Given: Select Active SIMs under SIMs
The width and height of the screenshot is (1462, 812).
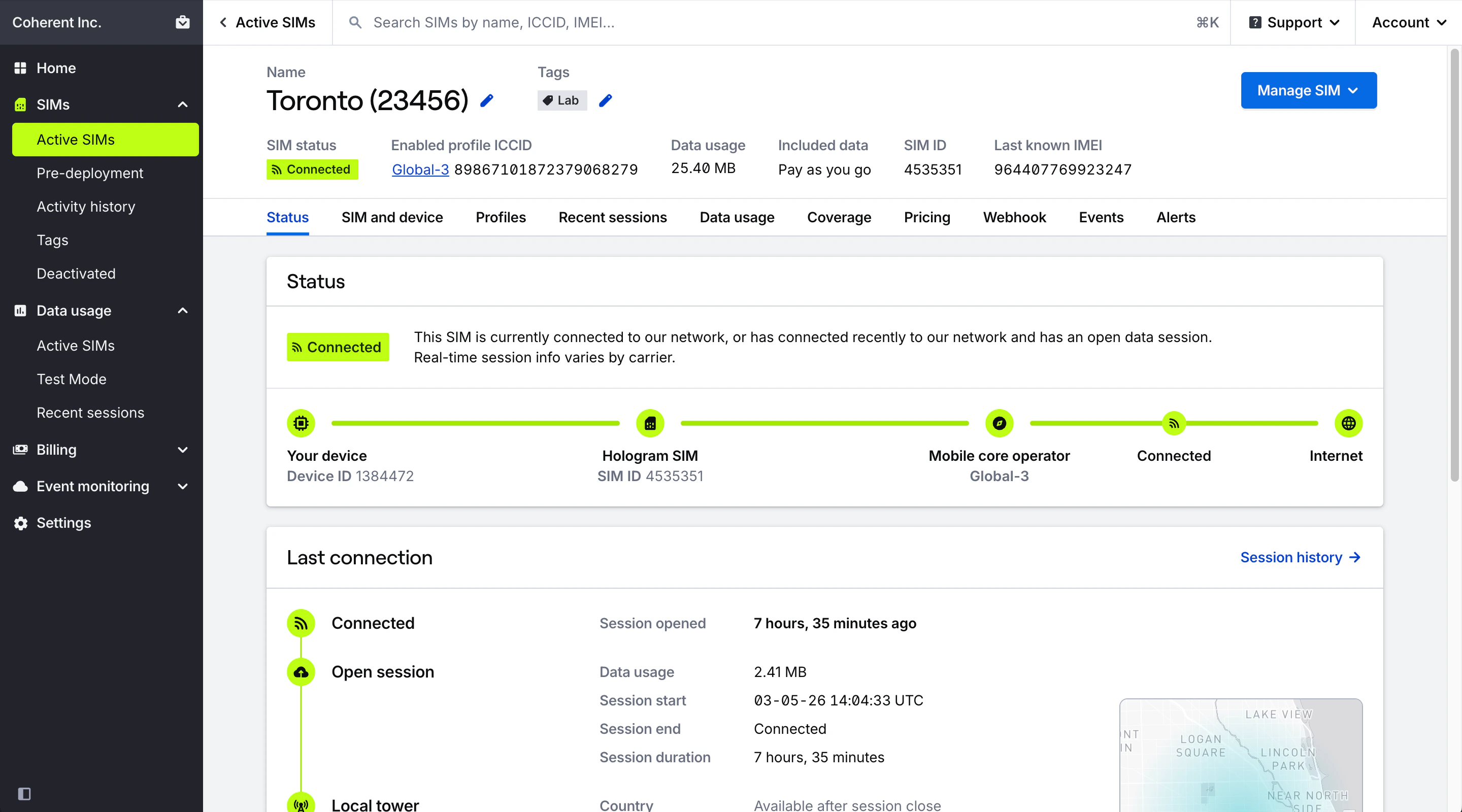Looking at the screenshot, I should coord(106,140).
